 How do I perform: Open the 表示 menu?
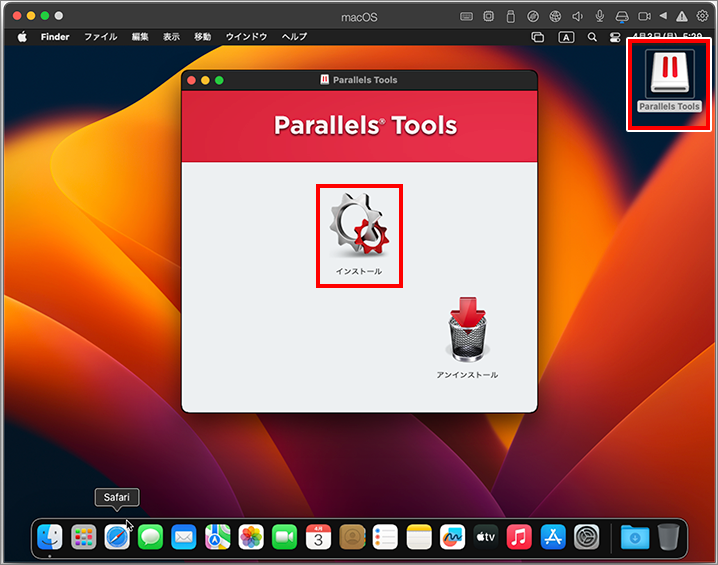(x=171, y=37)
